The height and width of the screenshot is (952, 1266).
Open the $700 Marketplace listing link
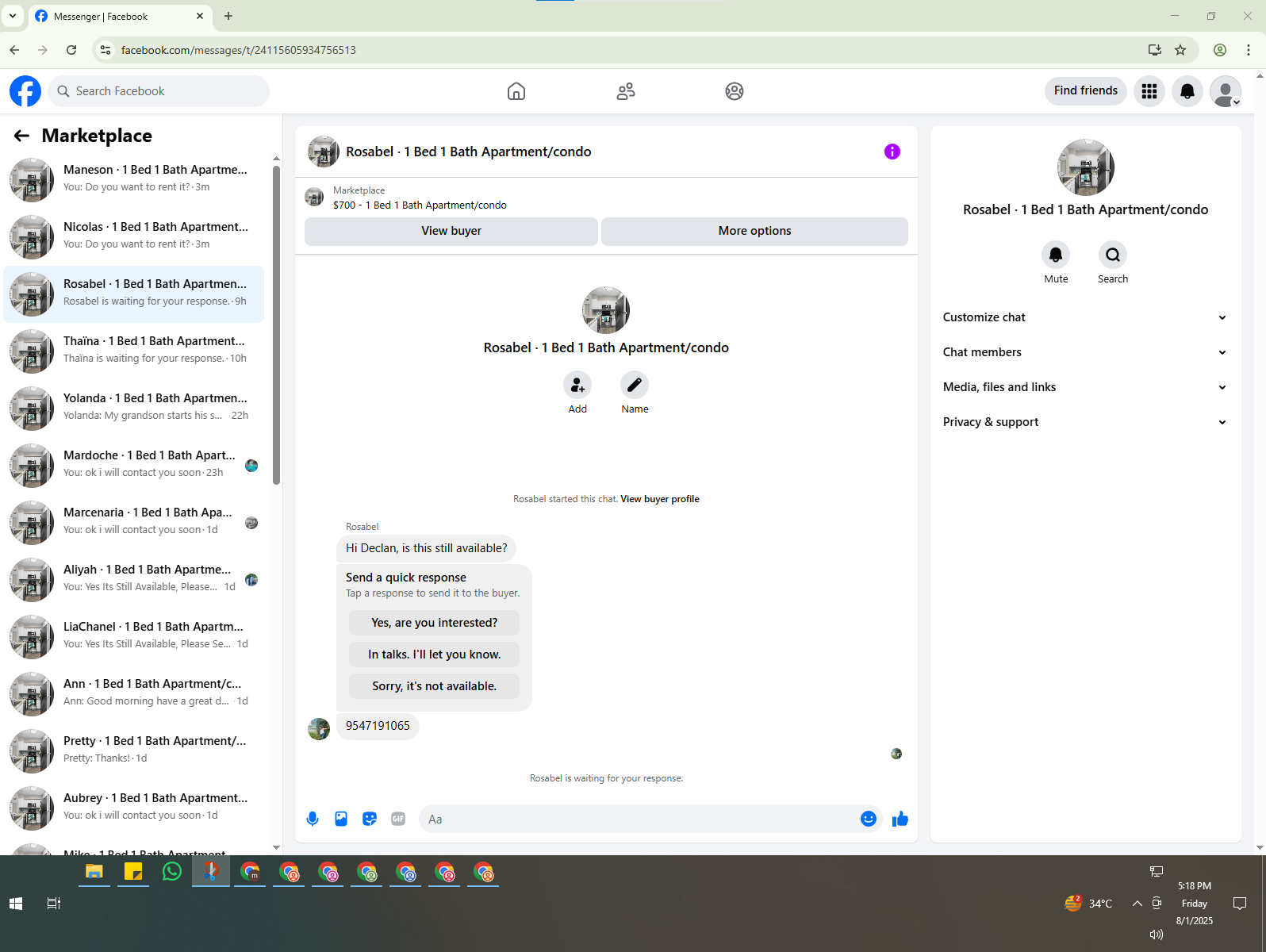tap(420, 205)
